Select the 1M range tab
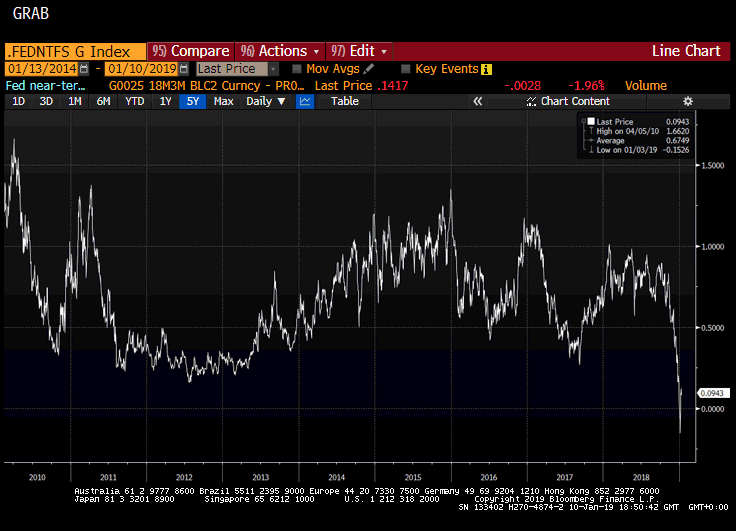Screen dimensions: 736x531 tap(75, 101)
